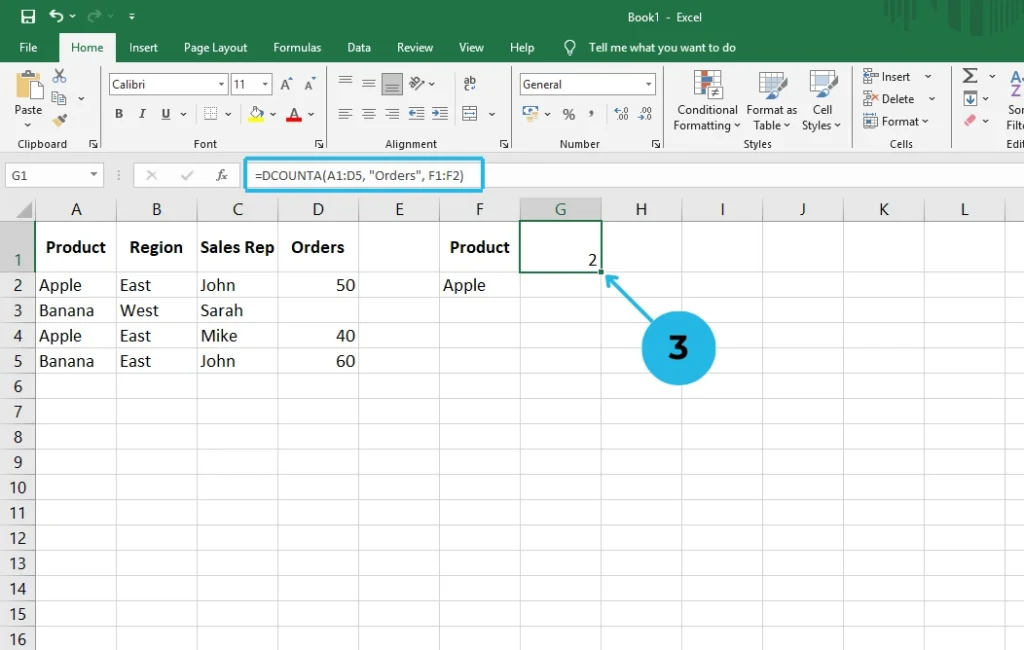The height and width of the screenshot is (650, 1024).
Task: Open the File tab
Action: (x=28, y=48)
